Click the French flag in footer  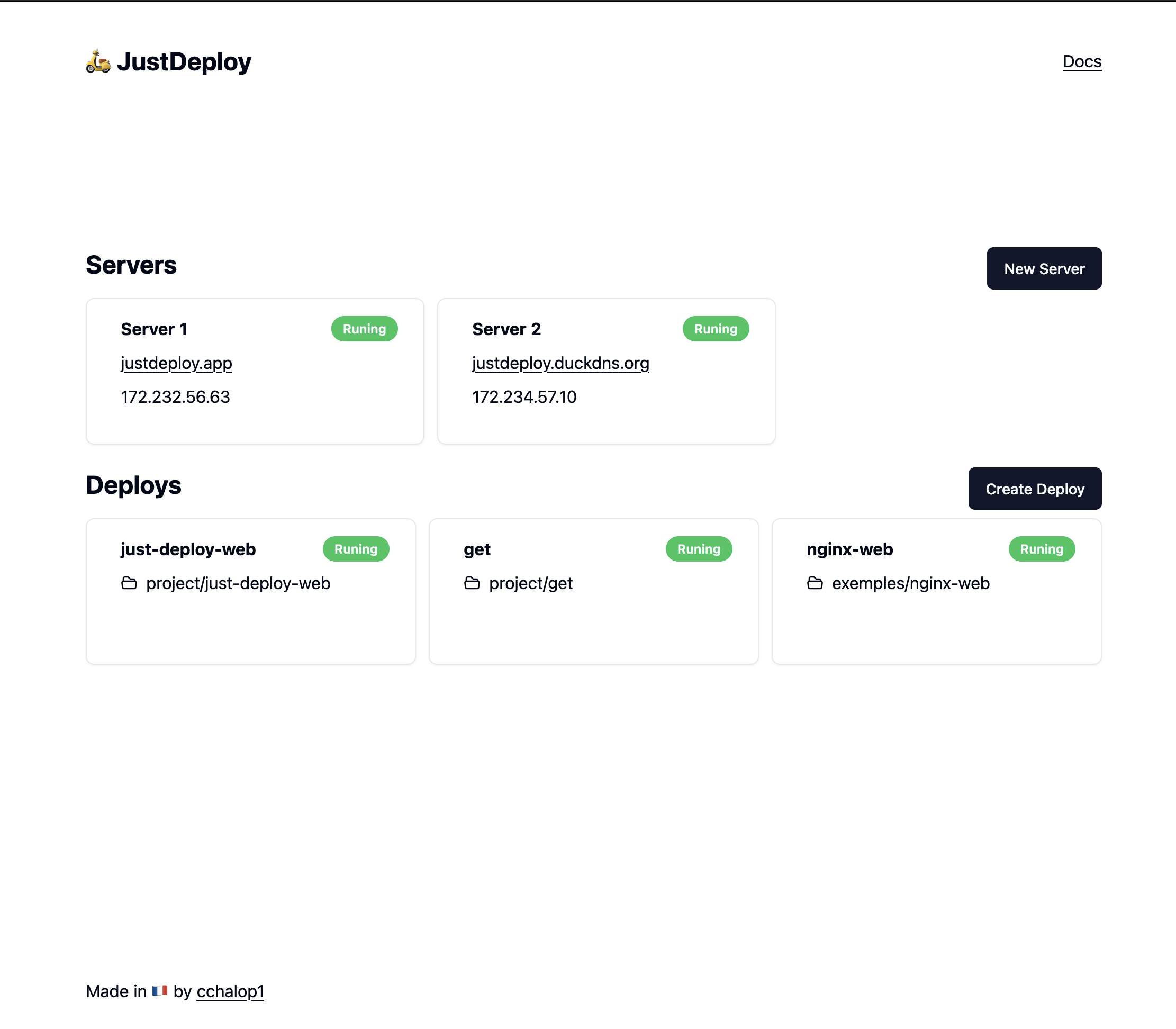[160, 991]
